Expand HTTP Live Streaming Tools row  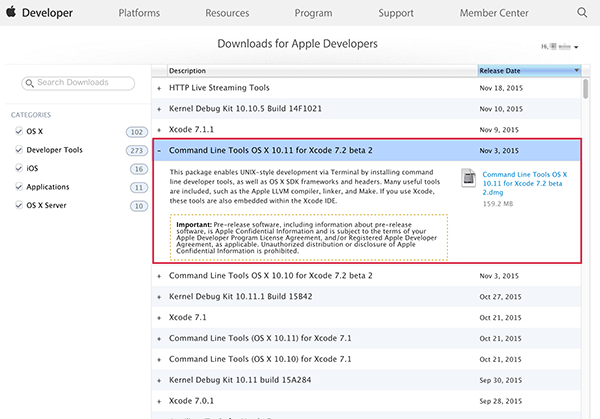[x=159, y=88]
